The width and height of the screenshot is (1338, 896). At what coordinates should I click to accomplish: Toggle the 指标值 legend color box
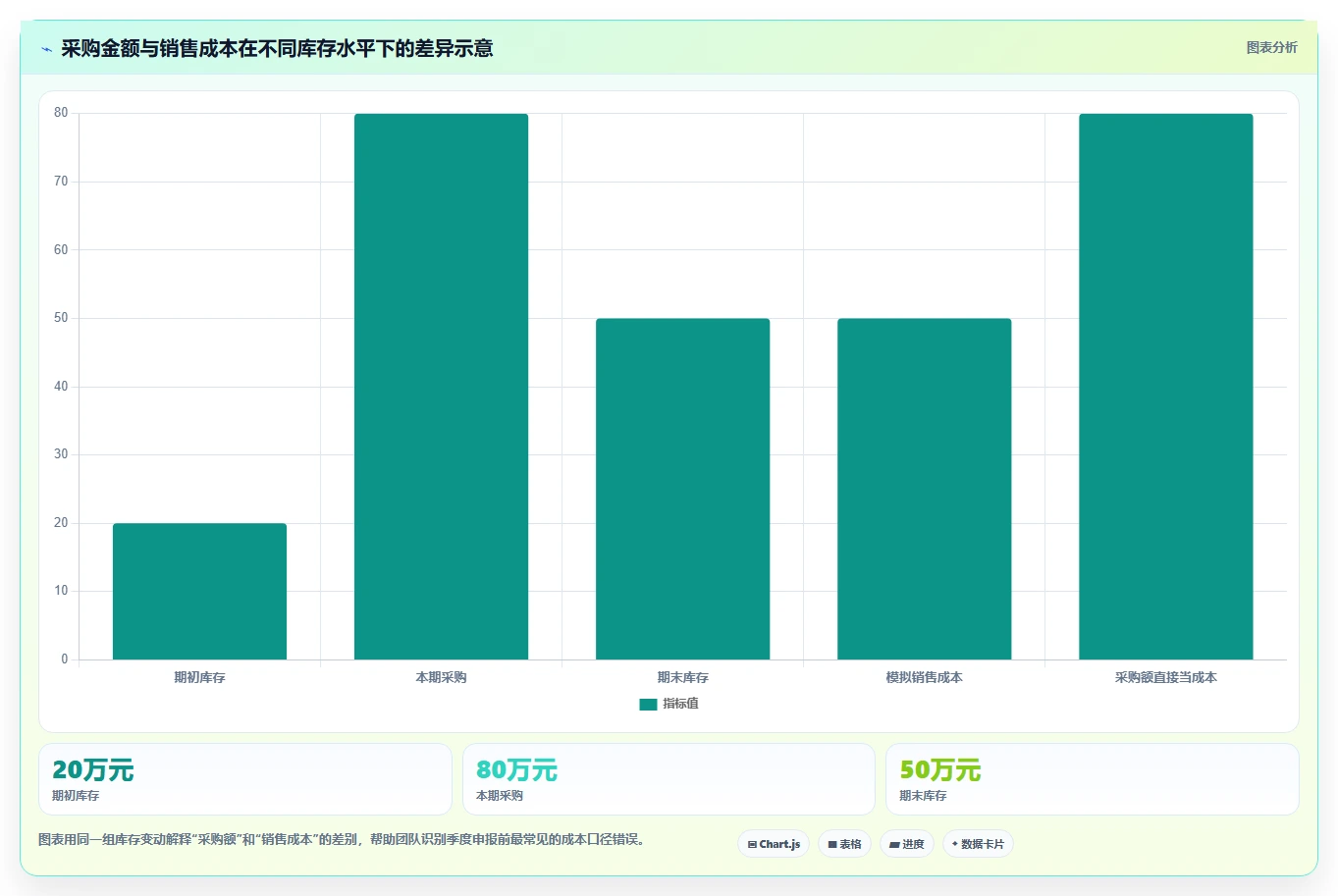click(x=648, y=704)
